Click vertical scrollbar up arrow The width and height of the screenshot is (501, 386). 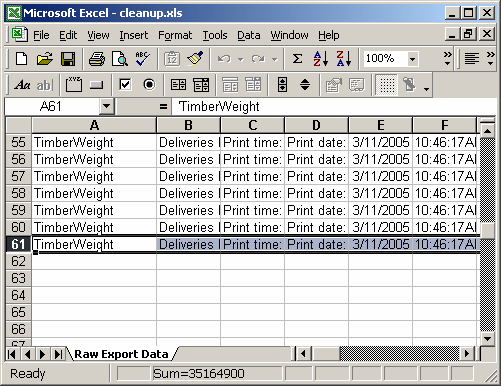[487, 130]
